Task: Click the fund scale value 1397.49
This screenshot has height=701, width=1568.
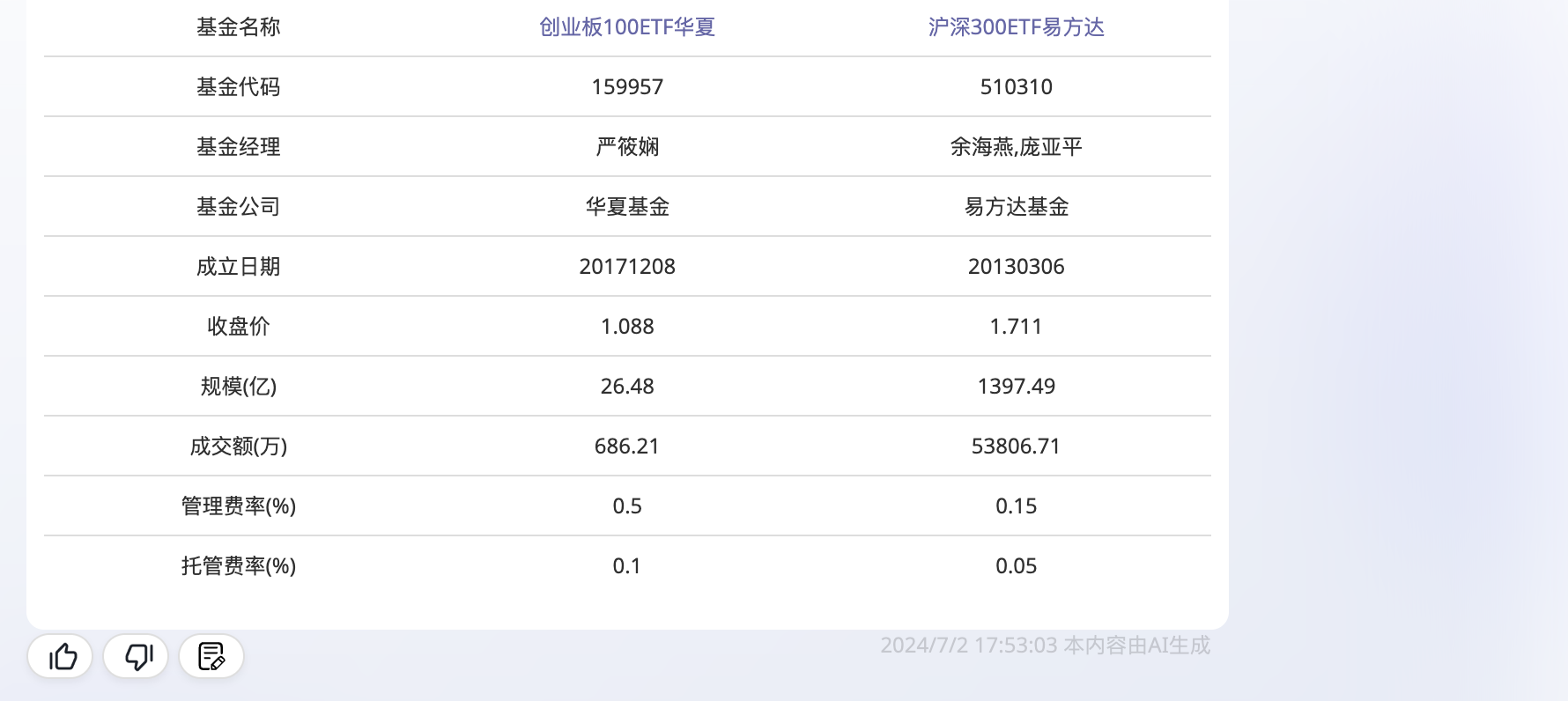Action: pyautogui.click(x=1016, y=387)
